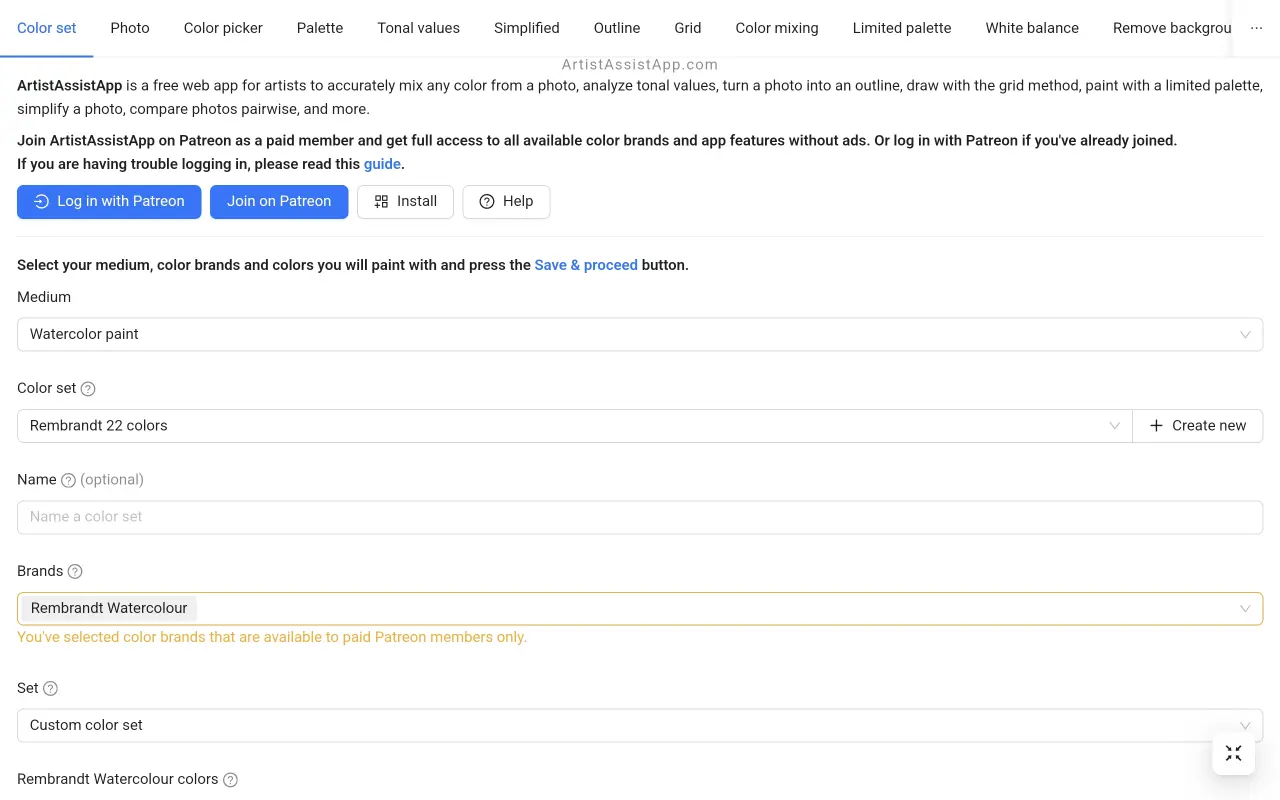1280x800 pixels.
Task: Click the Rembrandt Watercolour brand tag
Action: pyautogui.click(x=109, y=608)
